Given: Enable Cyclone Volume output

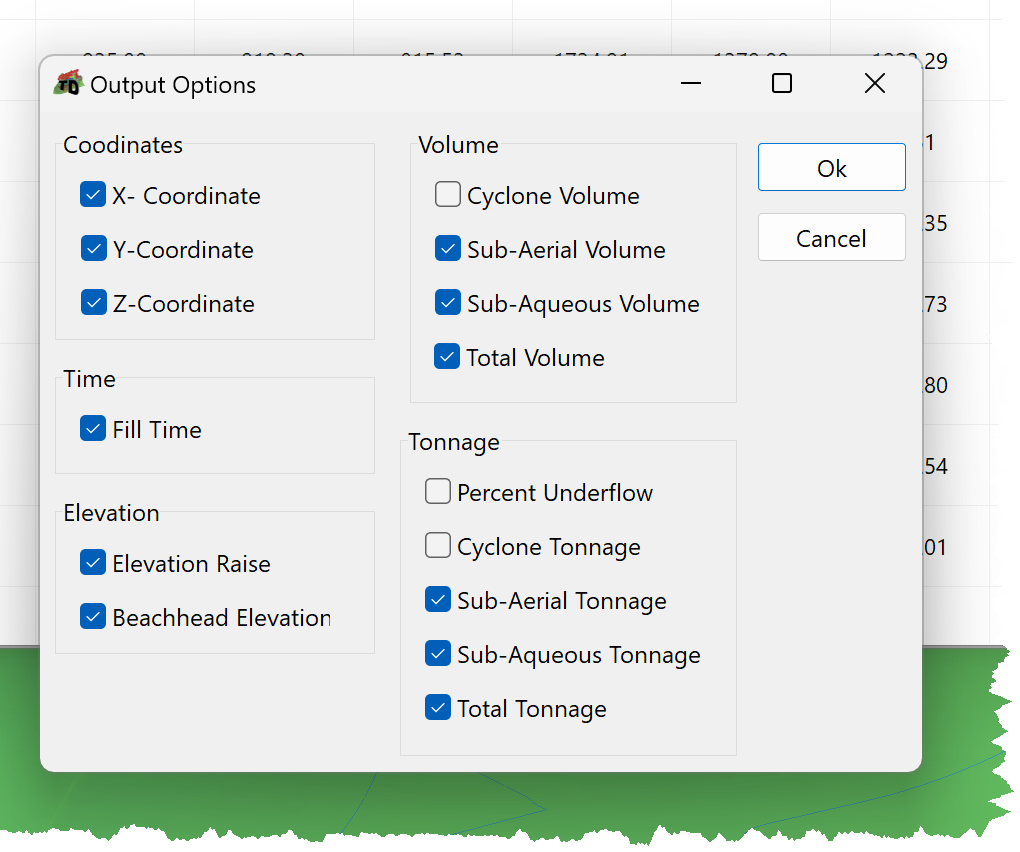Looking at the screenshot, I should coord(448,194).
